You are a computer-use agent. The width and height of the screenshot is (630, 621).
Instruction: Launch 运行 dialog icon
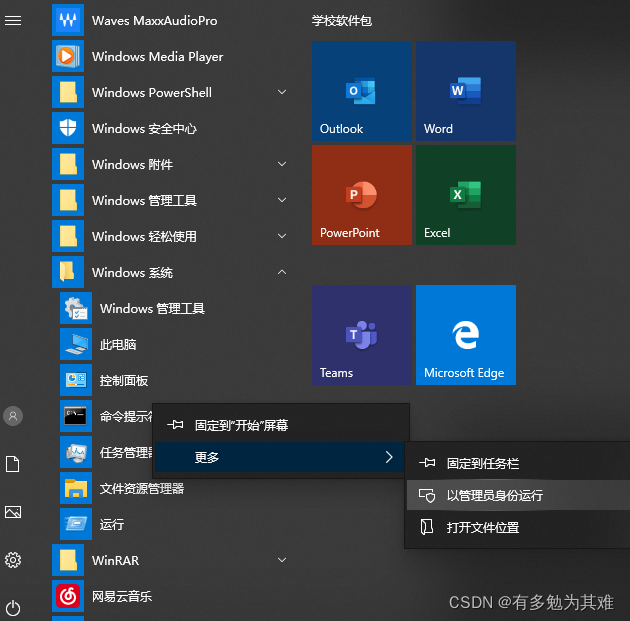(76, 524)
